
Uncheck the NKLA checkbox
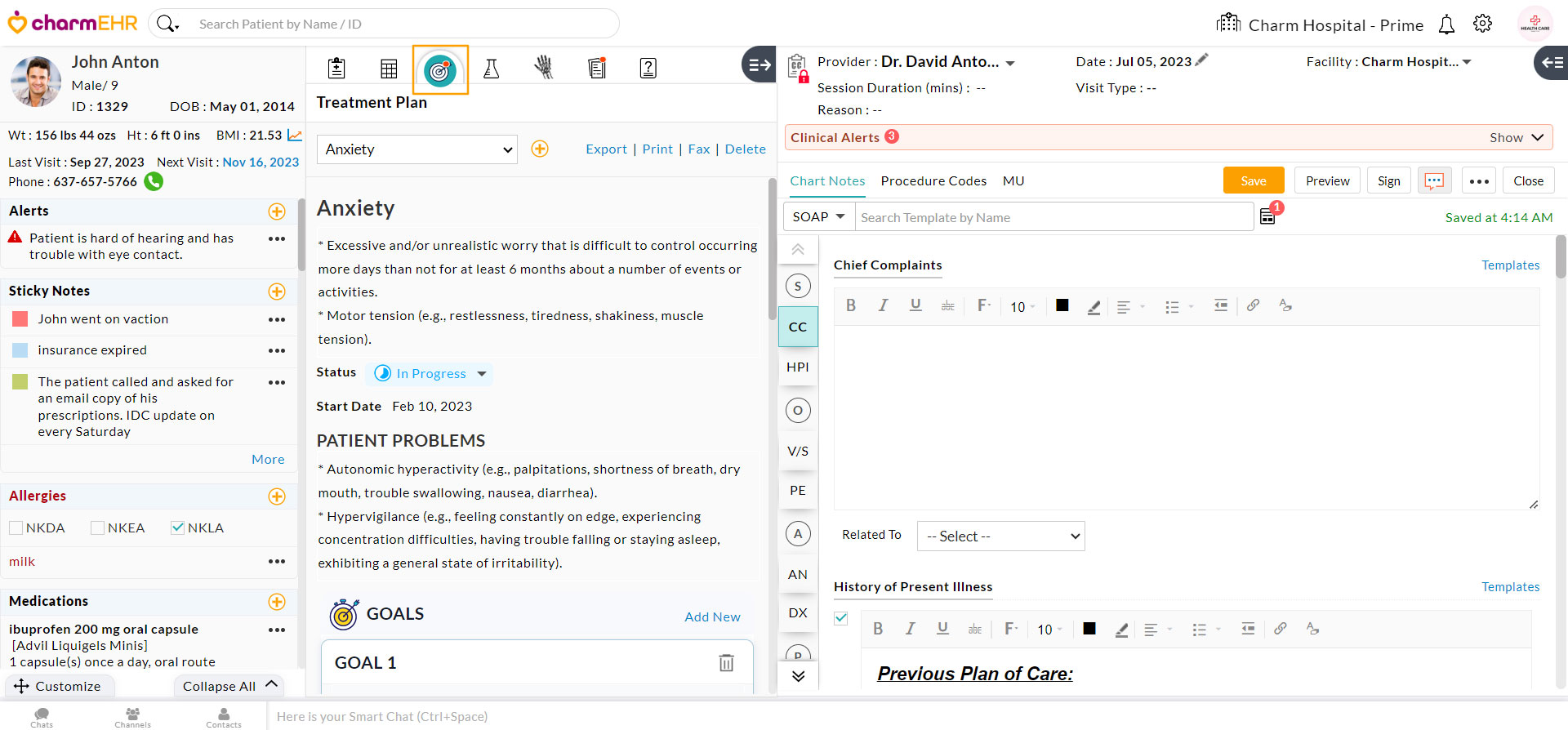click(x=177, y=528)
